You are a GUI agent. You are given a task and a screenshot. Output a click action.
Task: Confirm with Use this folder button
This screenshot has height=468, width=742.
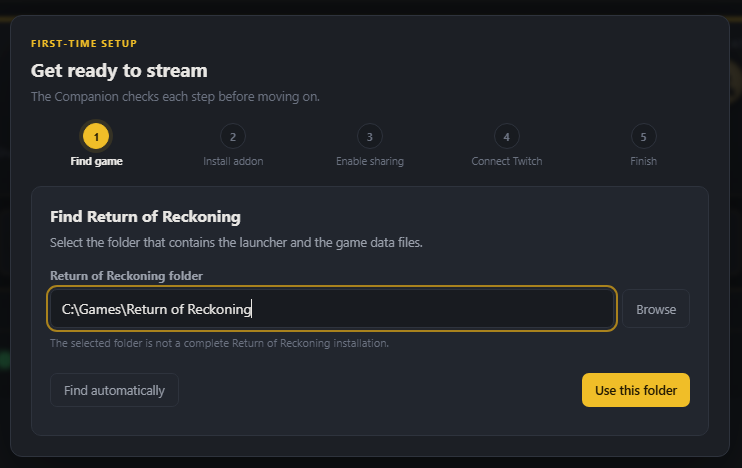636,390
